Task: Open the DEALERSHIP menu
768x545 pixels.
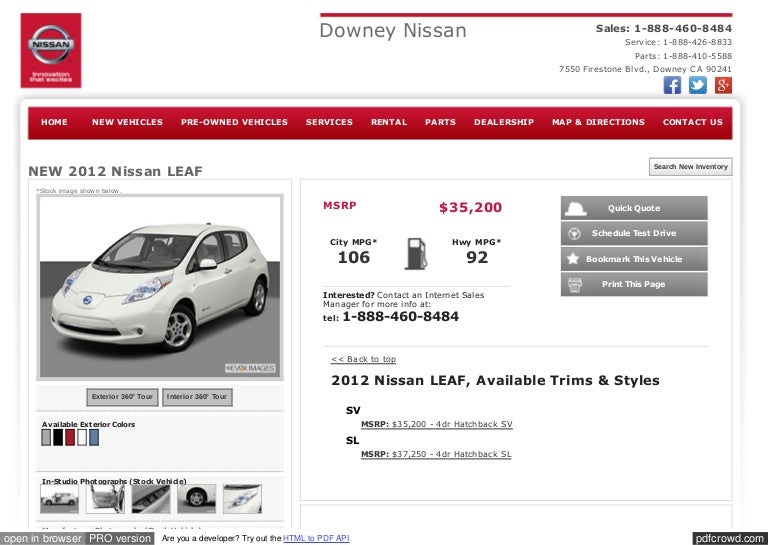Action: [504, 122]
